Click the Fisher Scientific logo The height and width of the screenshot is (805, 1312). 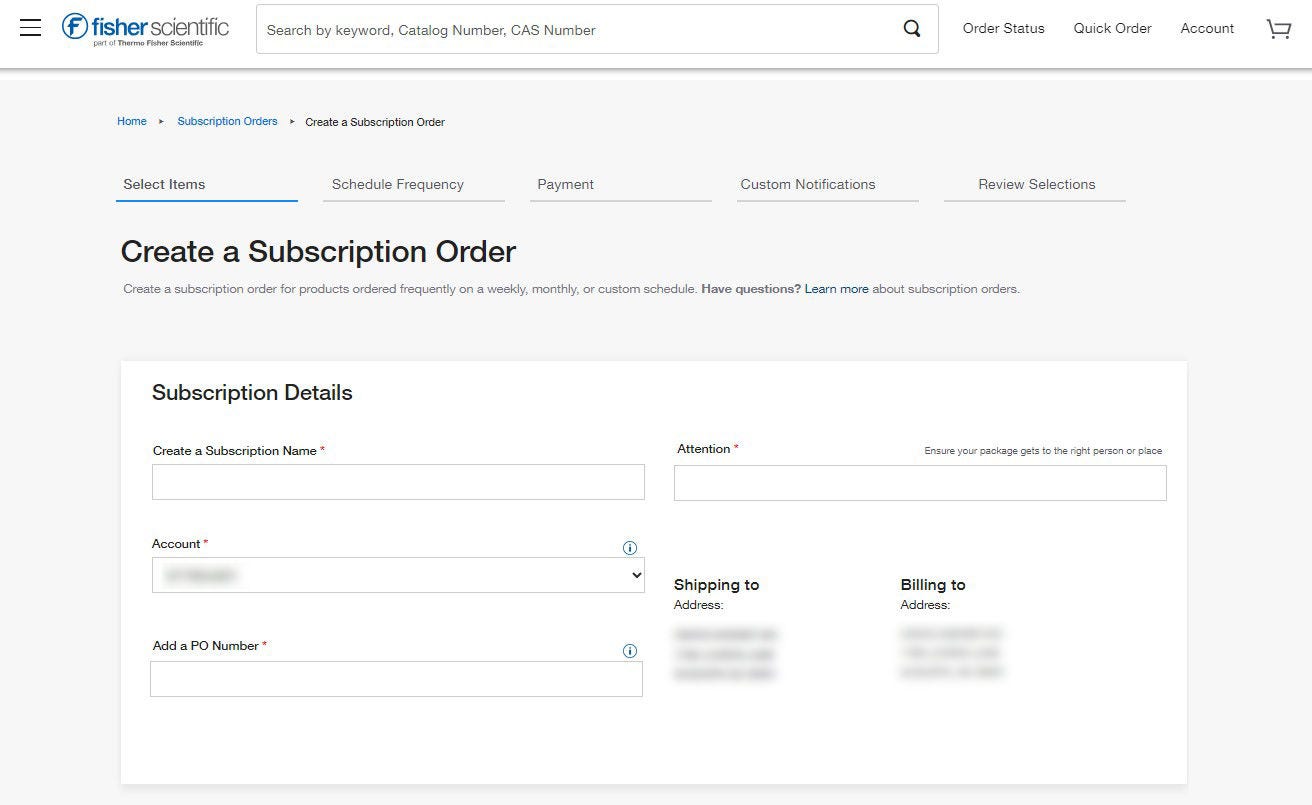[x=147, y=27]
